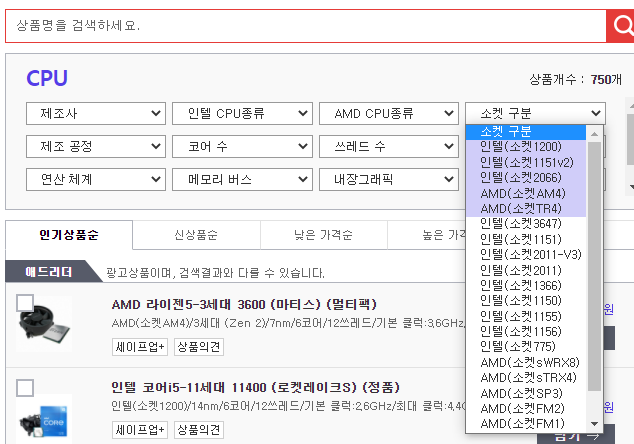Image resolution: width=634 pixels, height=444 pixels.
Task: Open 인텔 코어i5-11세대 11400 product link
Action: pyautogui.click(x=256, y=388)
